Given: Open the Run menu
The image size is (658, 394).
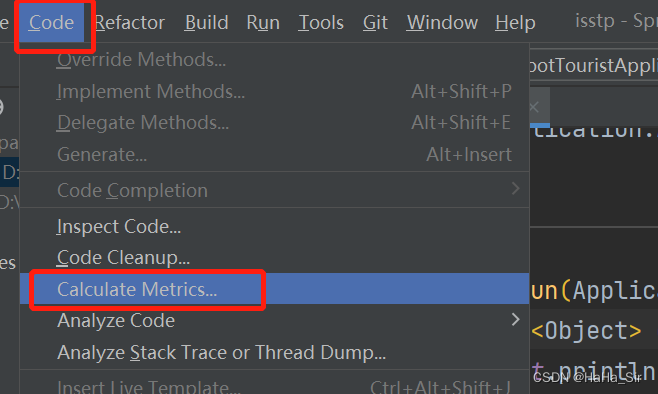Looking at the screenshot, I should [x=263, y=23].
